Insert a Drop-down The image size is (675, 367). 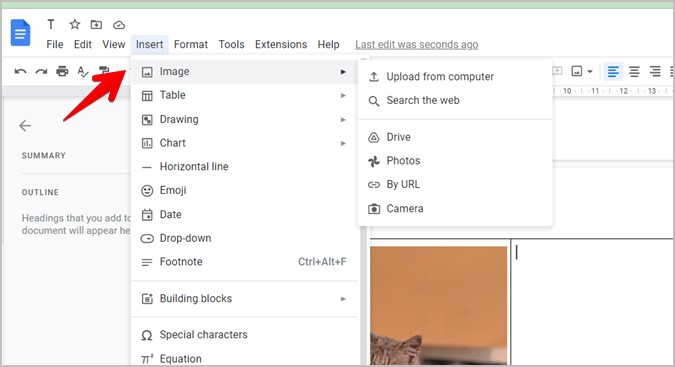pyautogui.click(x=244, y=238)
